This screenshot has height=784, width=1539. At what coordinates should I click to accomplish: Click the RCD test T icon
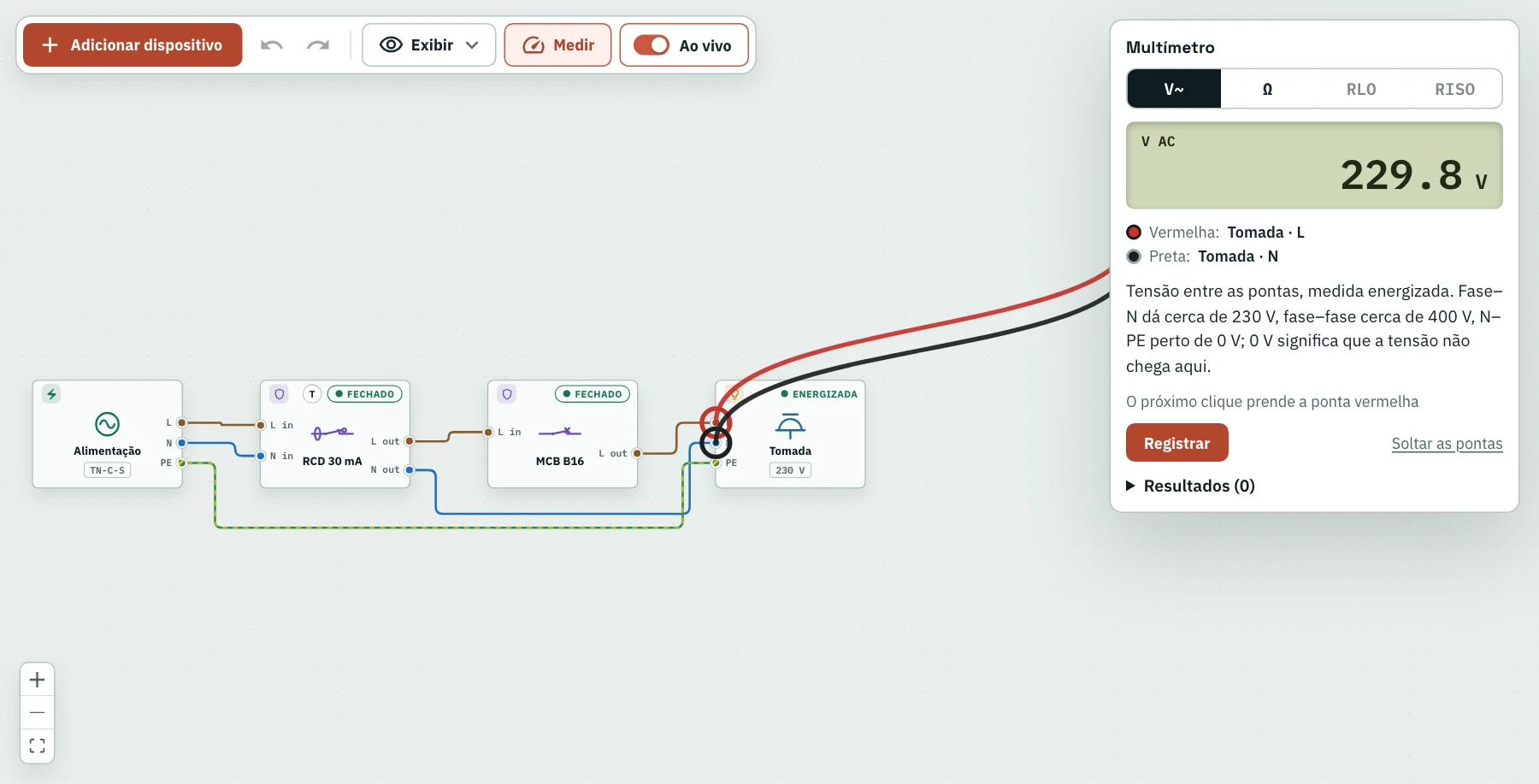click(x=312, y=394)
